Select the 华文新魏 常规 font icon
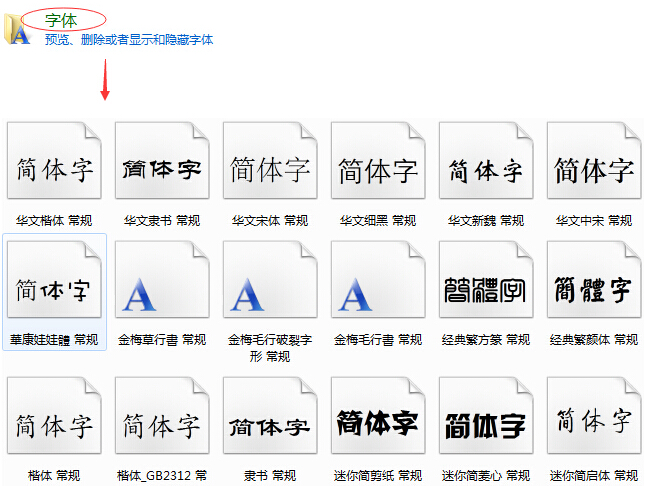Viewport: 645px width, 486px height. (486, 160)
